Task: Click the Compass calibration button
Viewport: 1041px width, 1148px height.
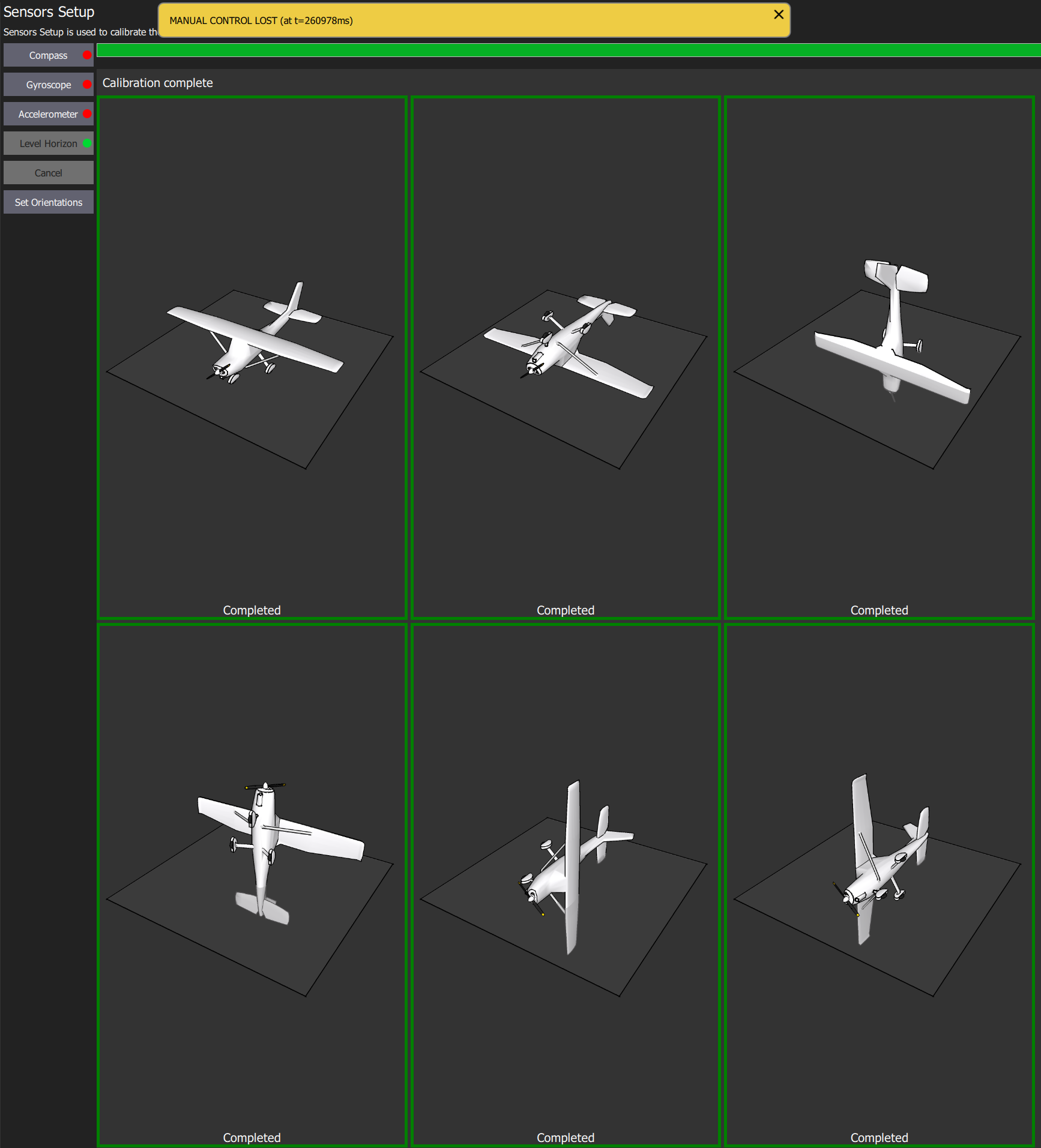Action: pyautogui.click(x=48, y=55)
